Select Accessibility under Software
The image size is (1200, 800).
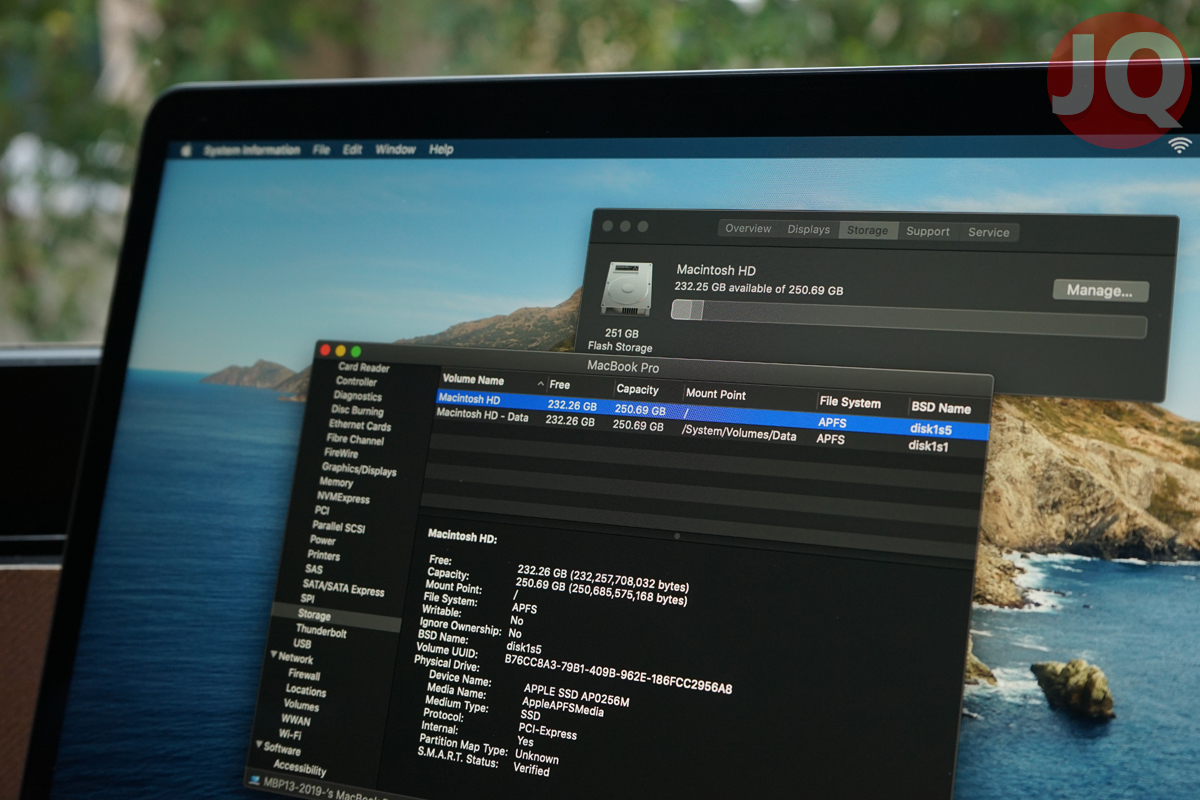[x=299, y=770]
